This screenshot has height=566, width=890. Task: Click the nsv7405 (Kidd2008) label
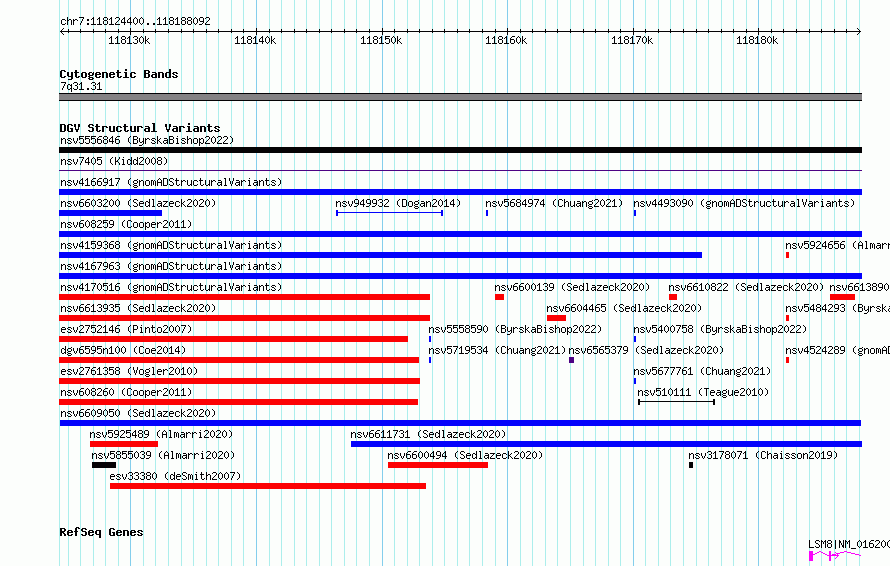114,161
